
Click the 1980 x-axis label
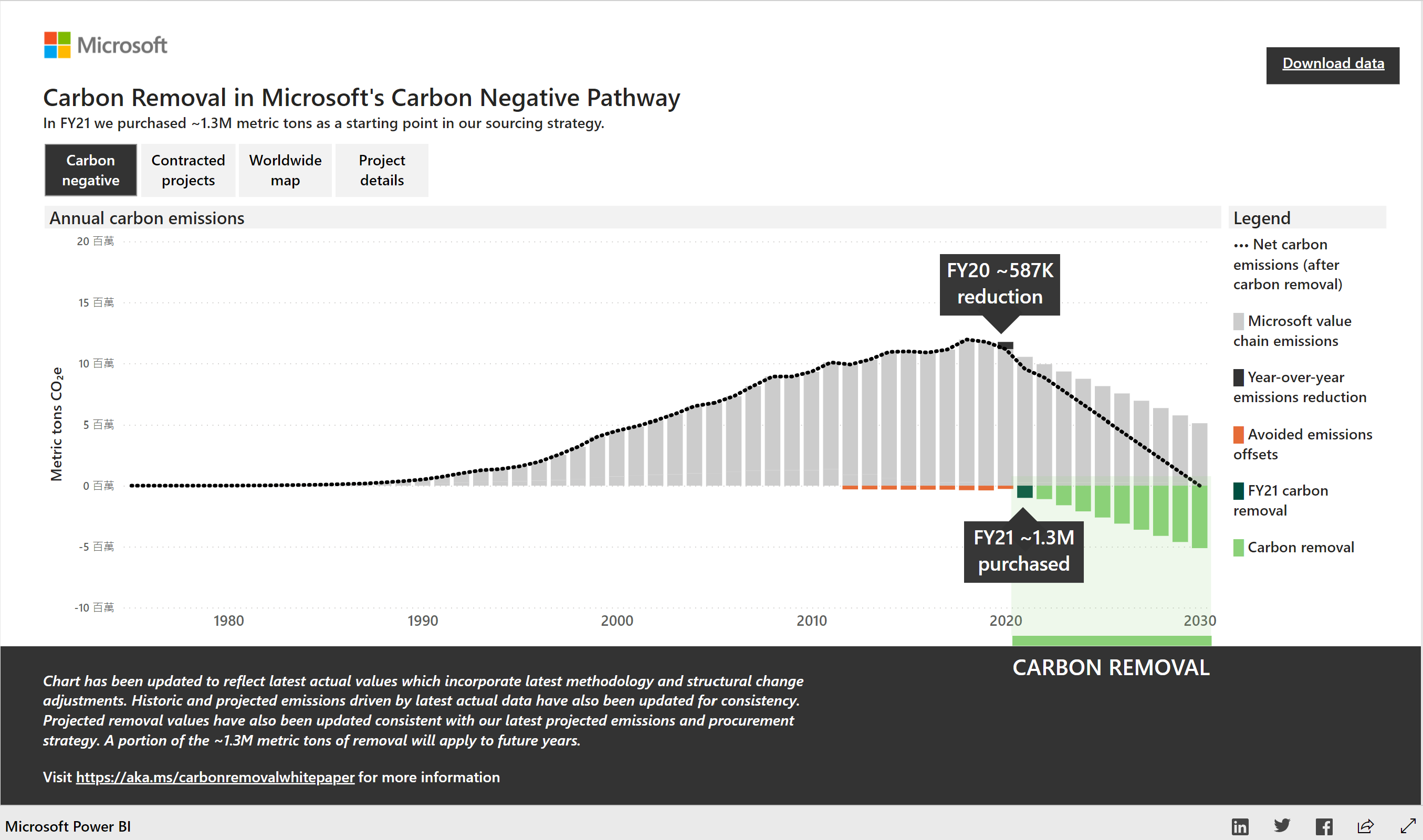point(228,621)
